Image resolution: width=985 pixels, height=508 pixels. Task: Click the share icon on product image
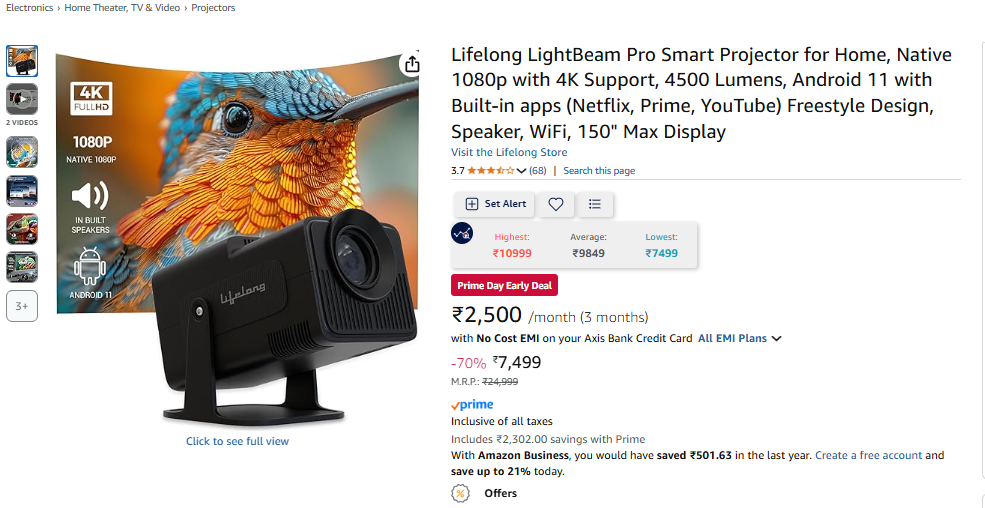[411, 65]
